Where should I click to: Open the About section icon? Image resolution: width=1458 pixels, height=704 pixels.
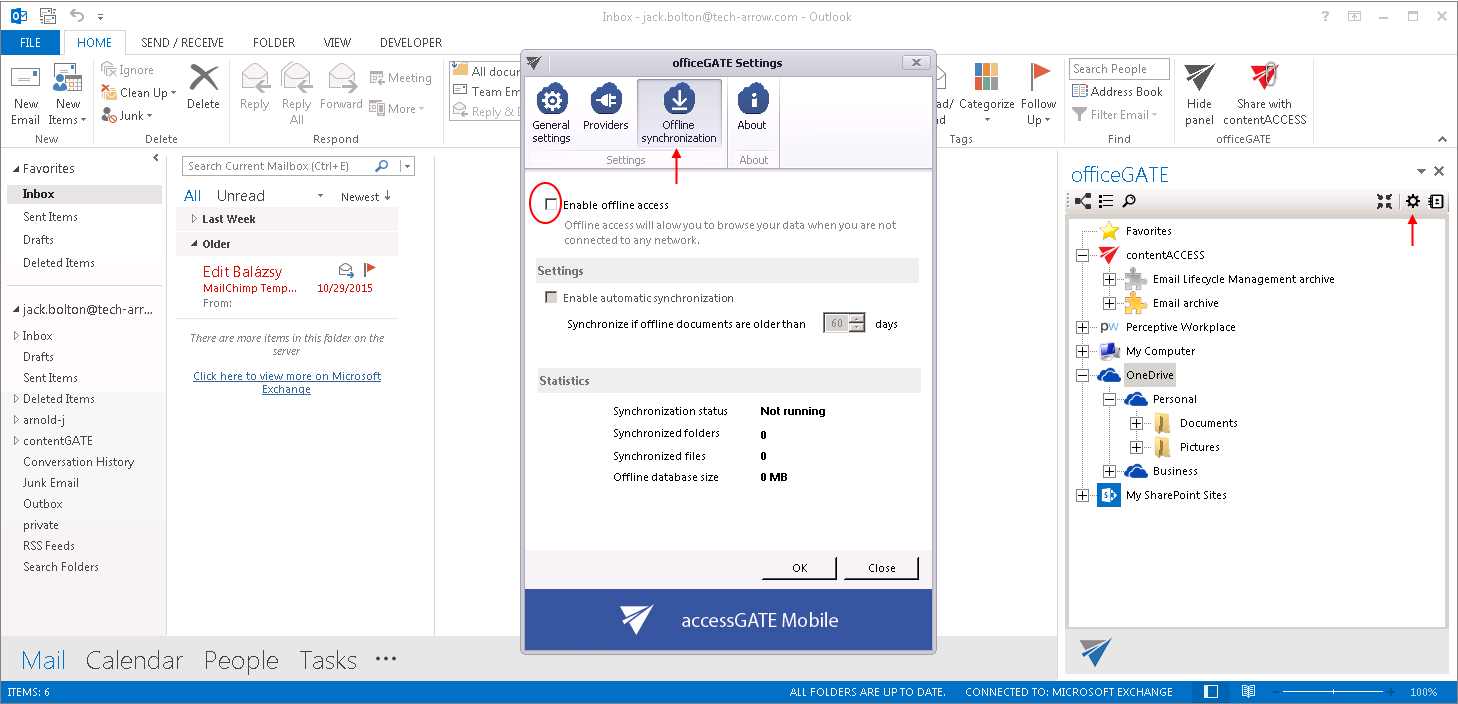pos(752,108)
